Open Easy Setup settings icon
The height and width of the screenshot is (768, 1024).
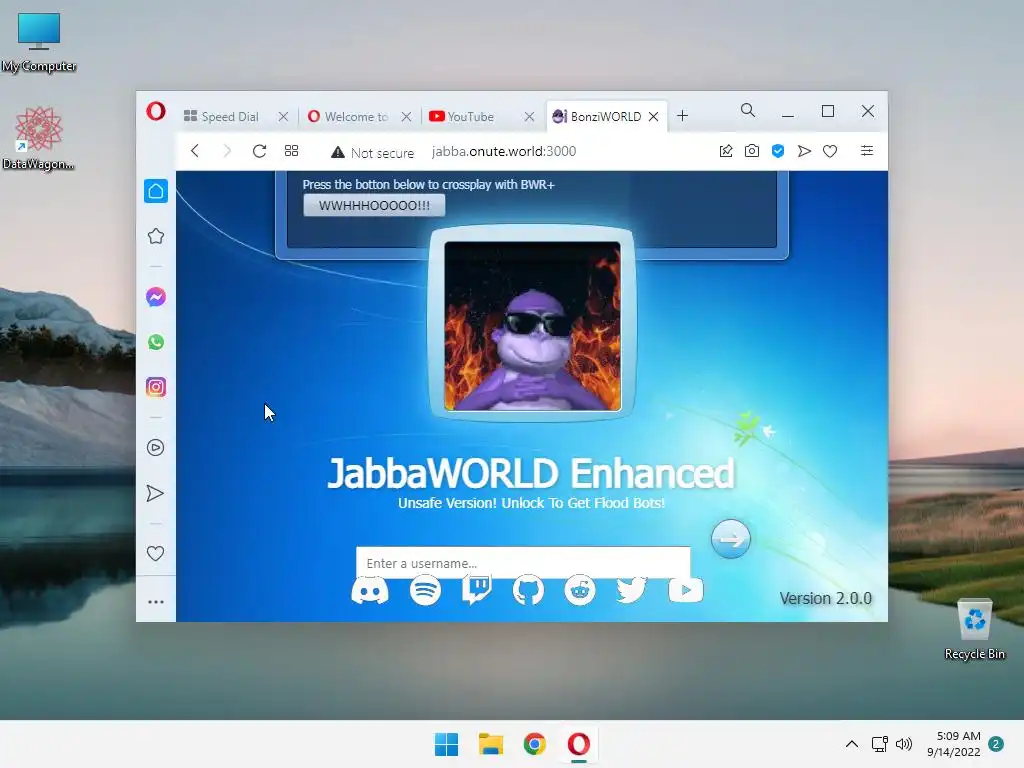(x=867, y=151)
